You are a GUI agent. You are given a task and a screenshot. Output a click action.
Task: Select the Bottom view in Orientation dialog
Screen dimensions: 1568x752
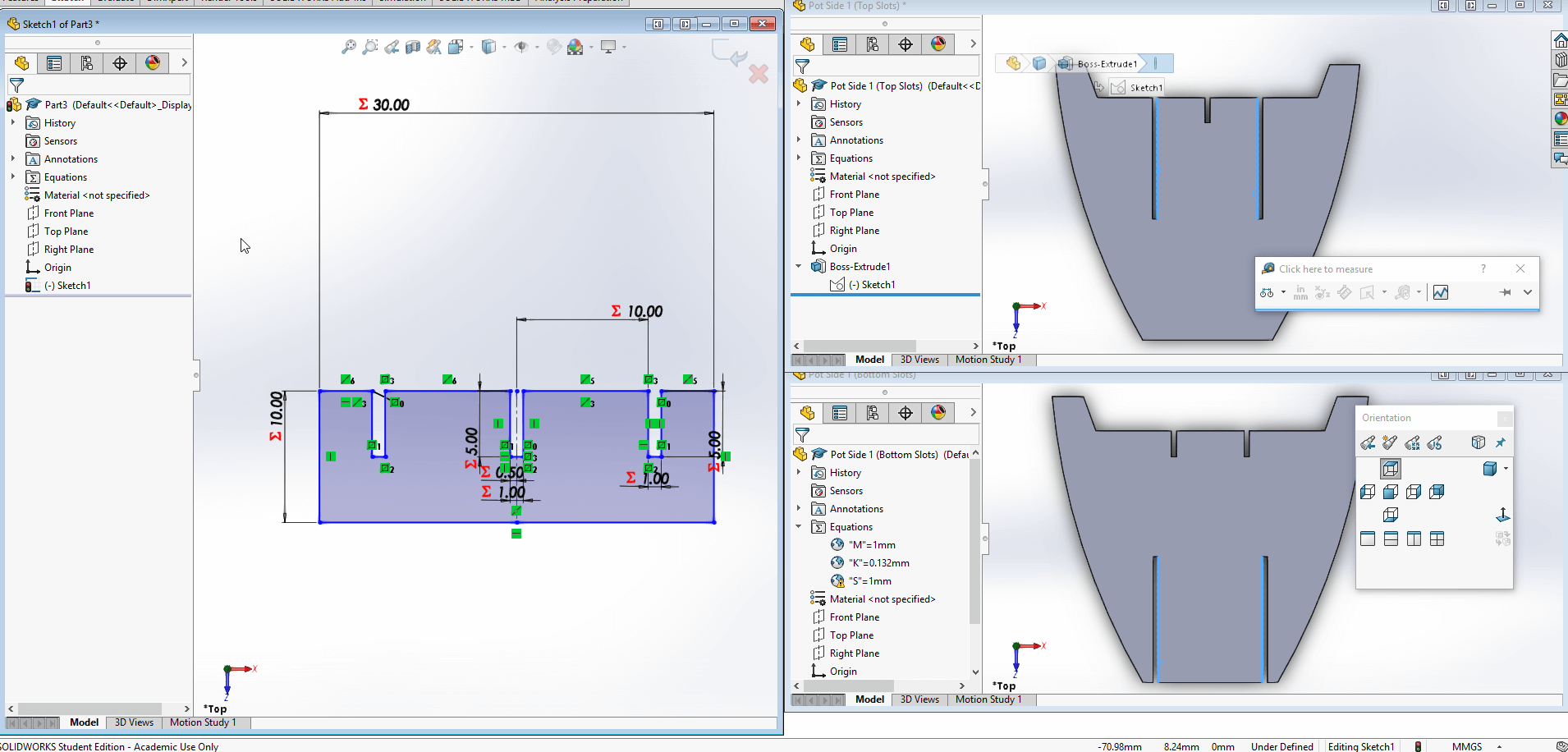(1391, 515)
